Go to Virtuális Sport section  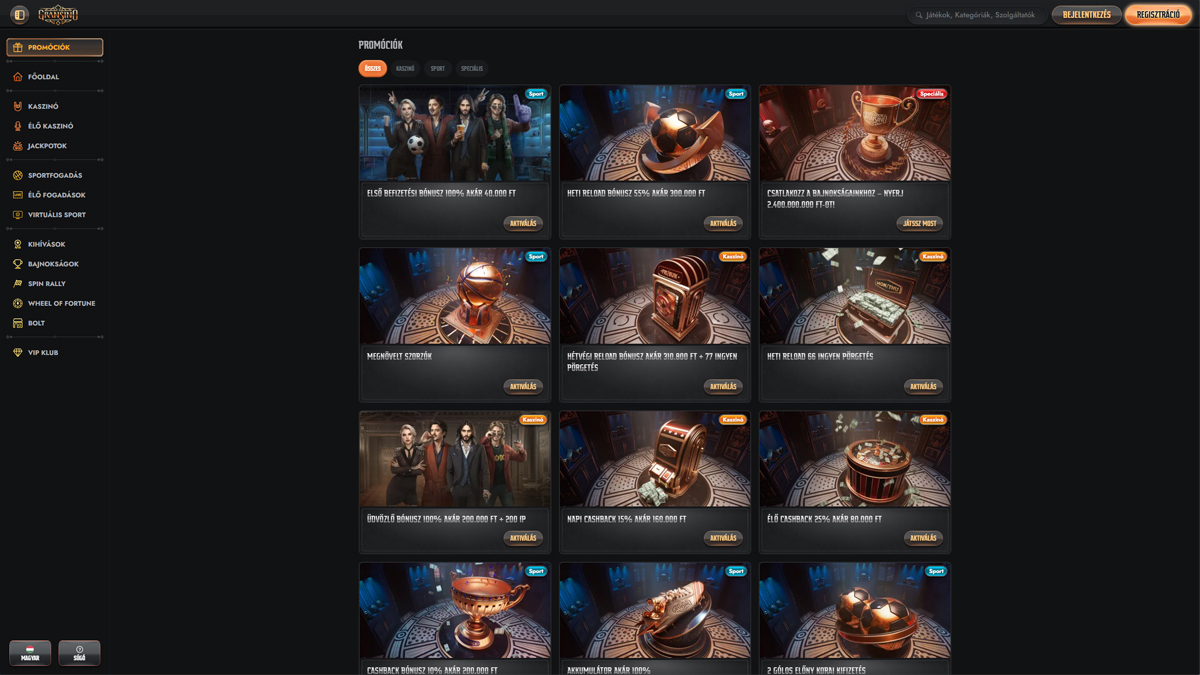[x=56, y=215]
